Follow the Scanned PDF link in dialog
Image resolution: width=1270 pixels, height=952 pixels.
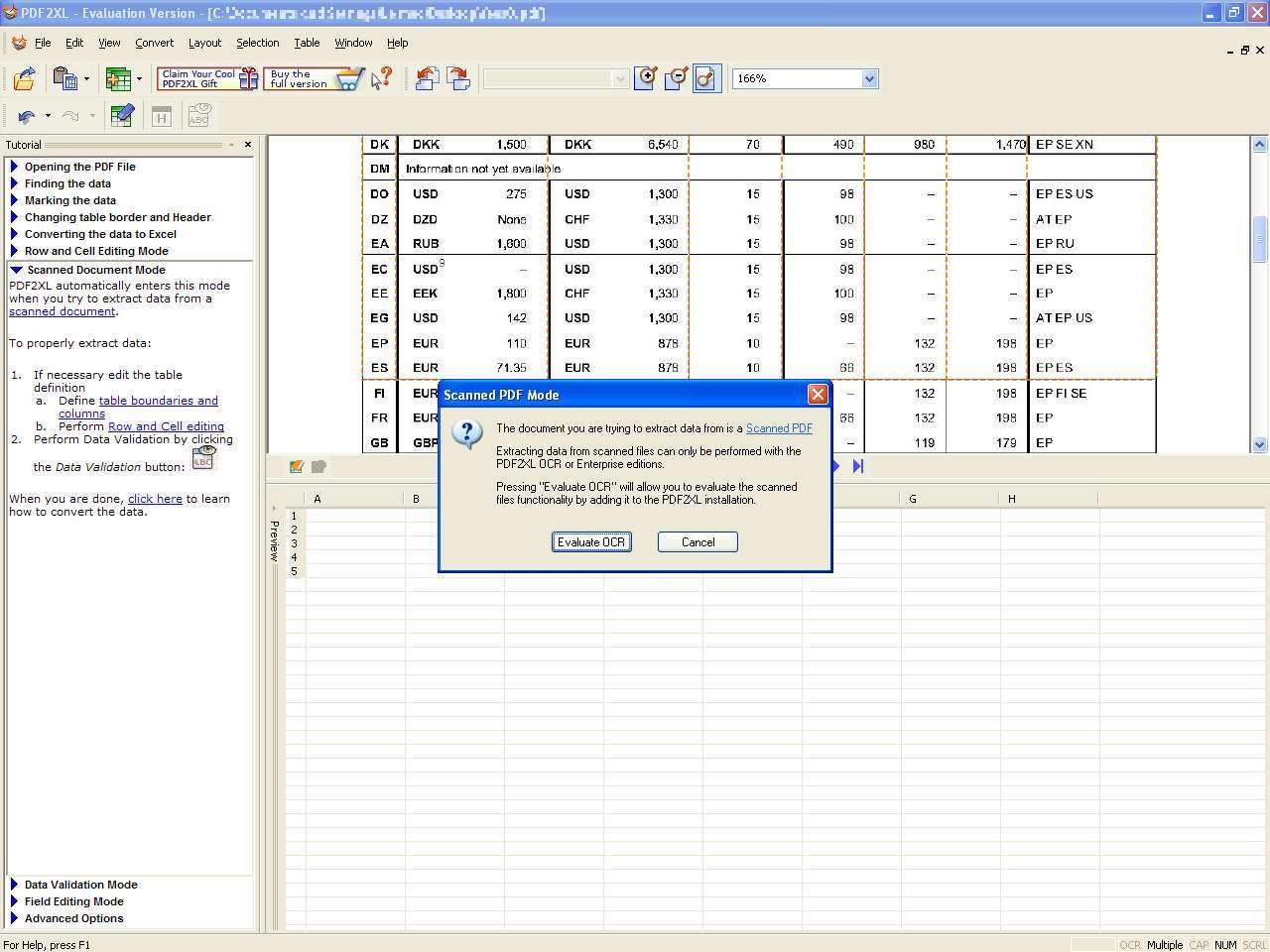(x=779, y=428)
